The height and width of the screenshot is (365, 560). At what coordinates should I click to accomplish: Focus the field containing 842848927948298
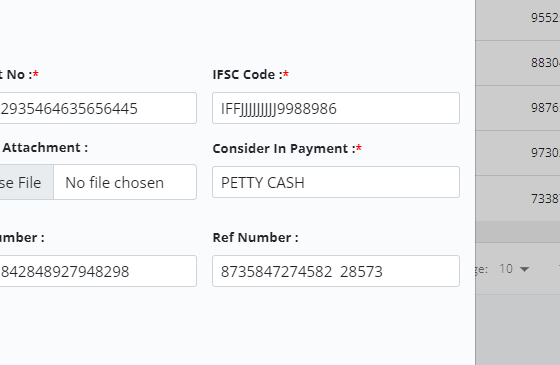(98, 271)
